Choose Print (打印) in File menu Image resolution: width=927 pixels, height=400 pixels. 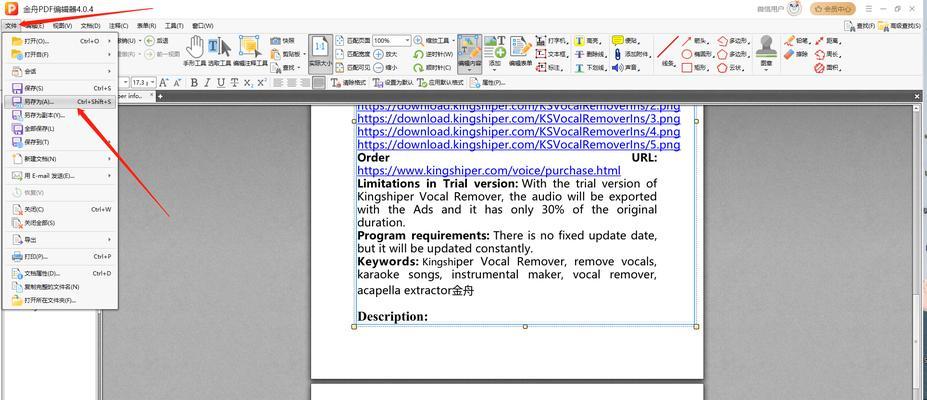pos(59,256)
